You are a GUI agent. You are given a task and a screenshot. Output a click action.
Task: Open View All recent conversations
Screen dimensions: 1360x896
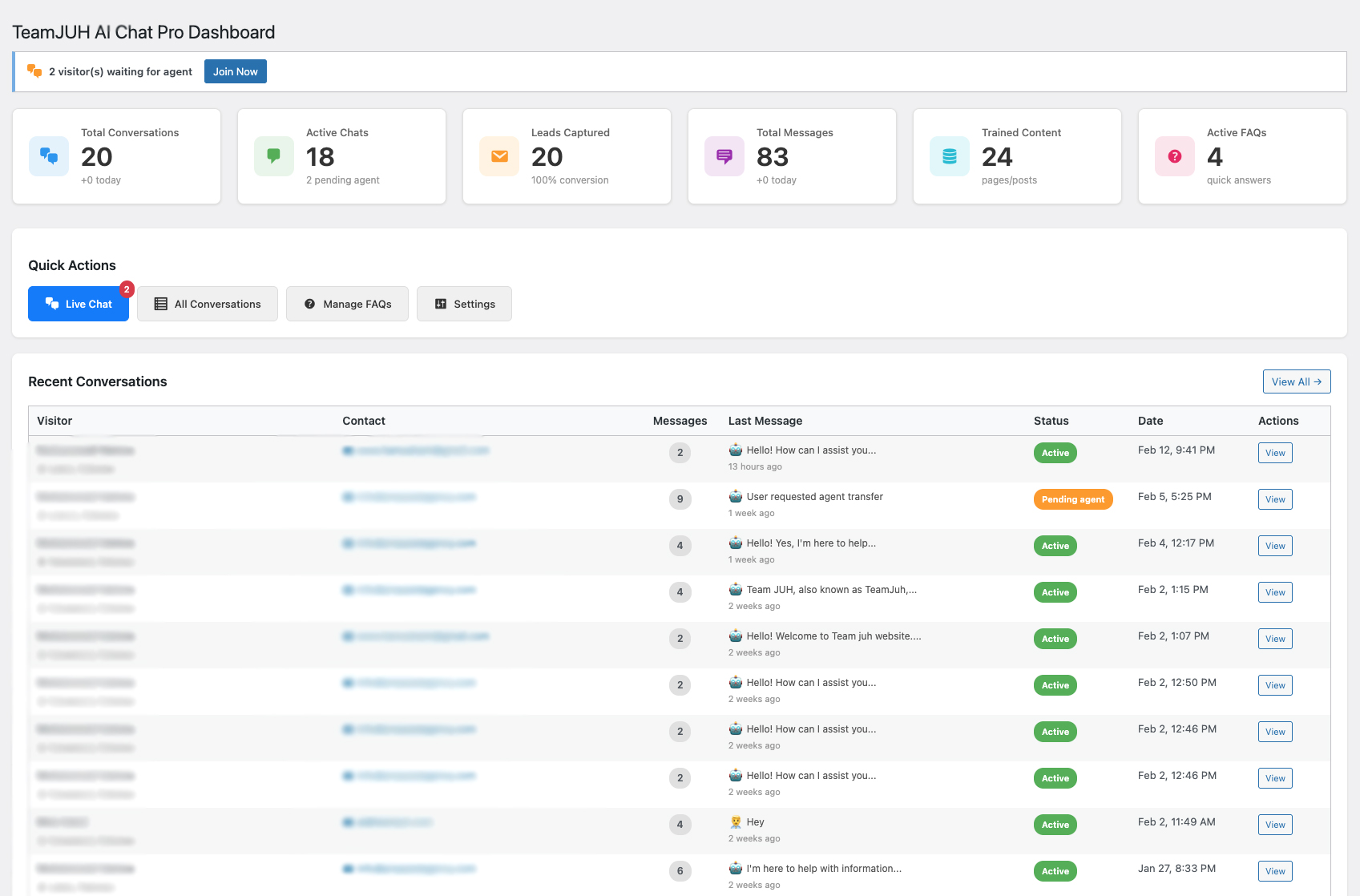[1297, 381]
